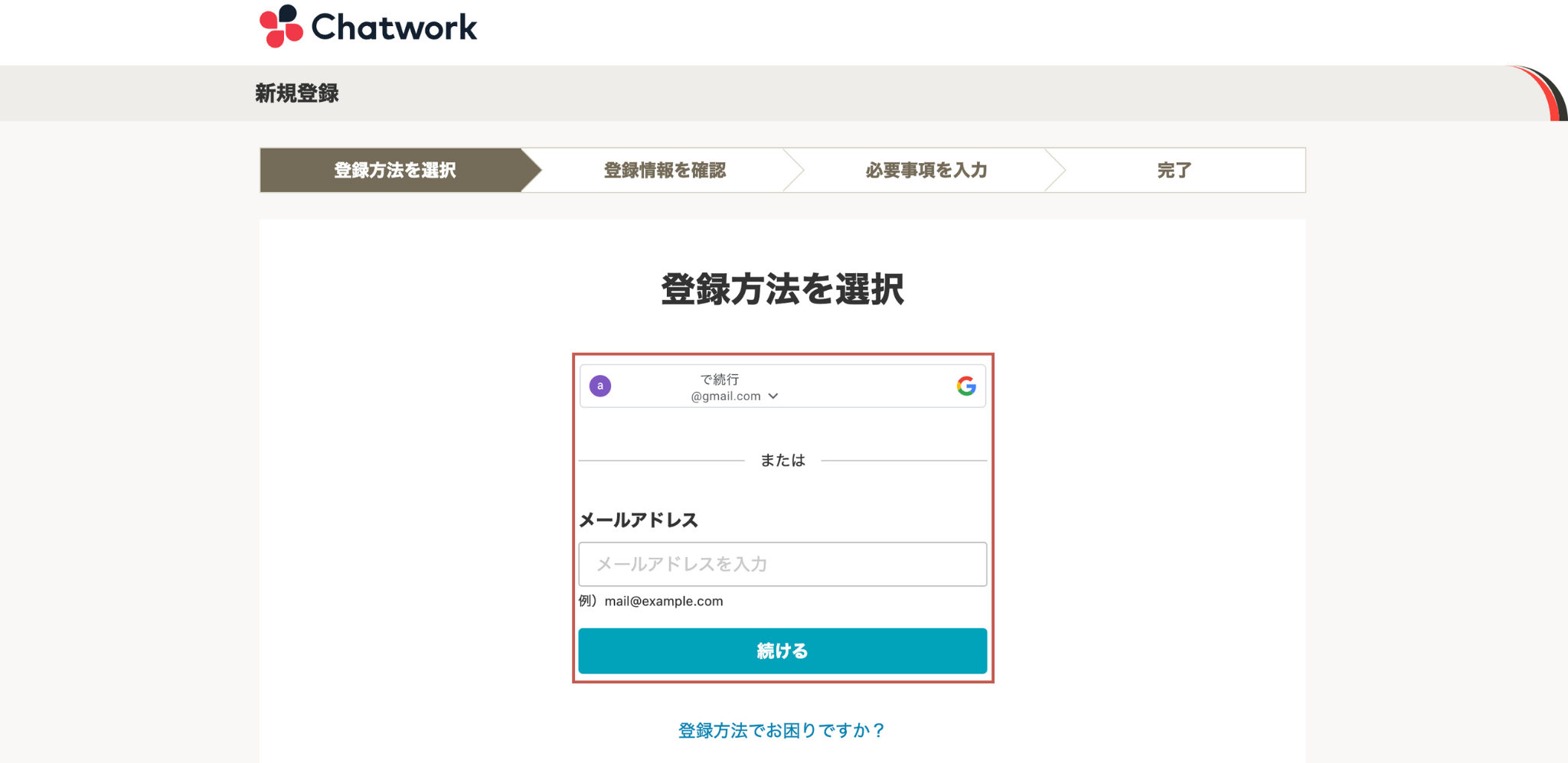Click the 完了 step in the progress bar
This screenshot has width=1568, height=763.
pyautogui.click(x=1173, y=170)
